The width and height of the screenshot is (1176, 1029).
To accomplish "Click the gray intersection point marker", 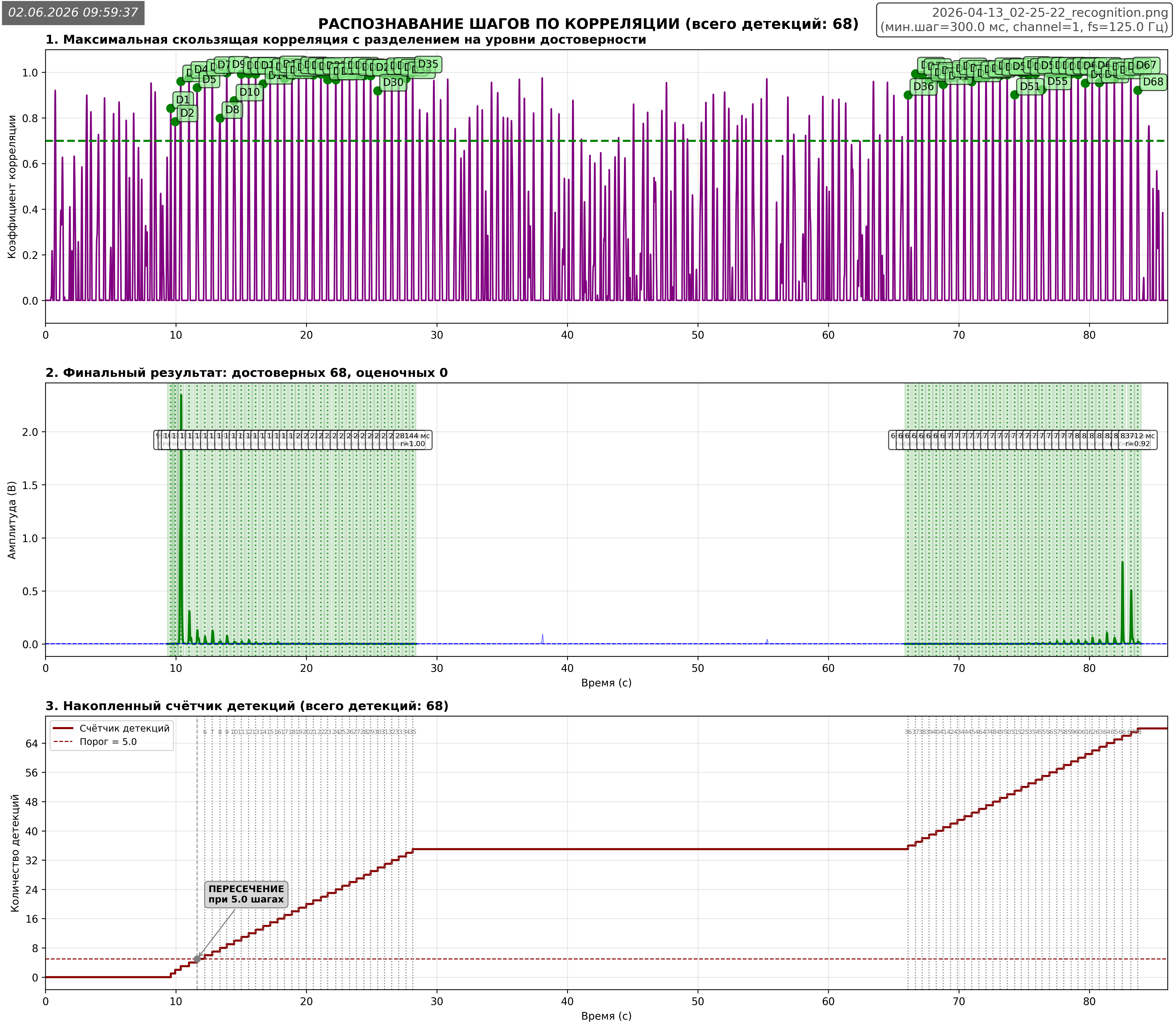I will (x=197, y=959).
